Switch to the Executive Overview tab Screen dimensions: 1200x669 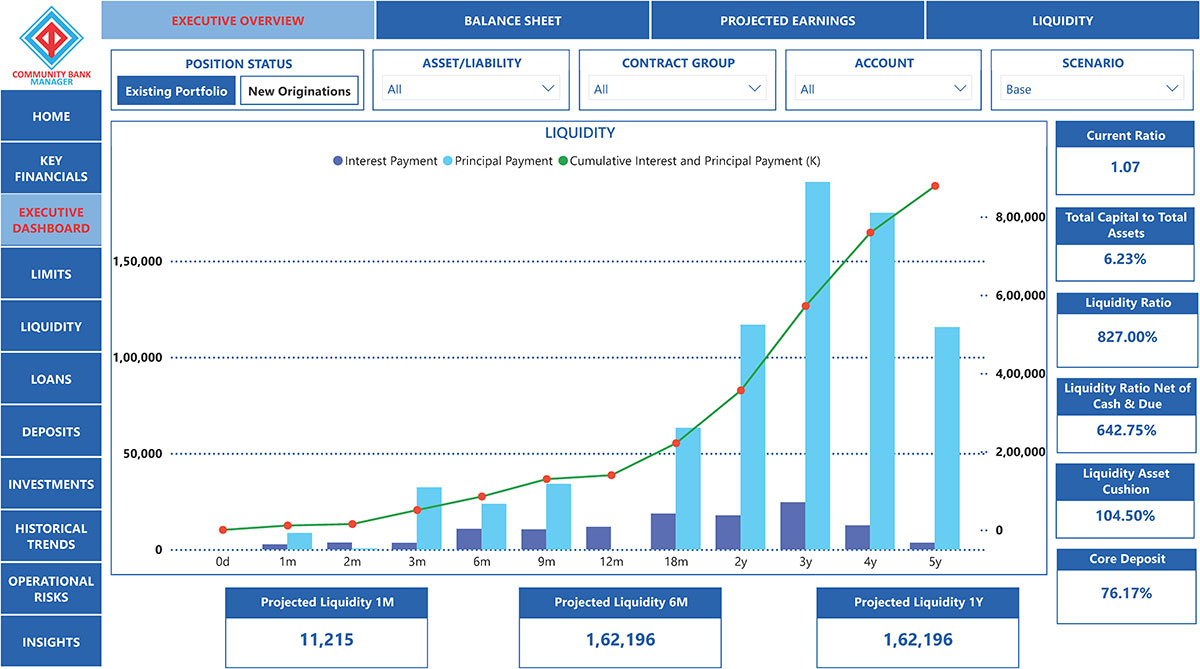coord(238,20)
